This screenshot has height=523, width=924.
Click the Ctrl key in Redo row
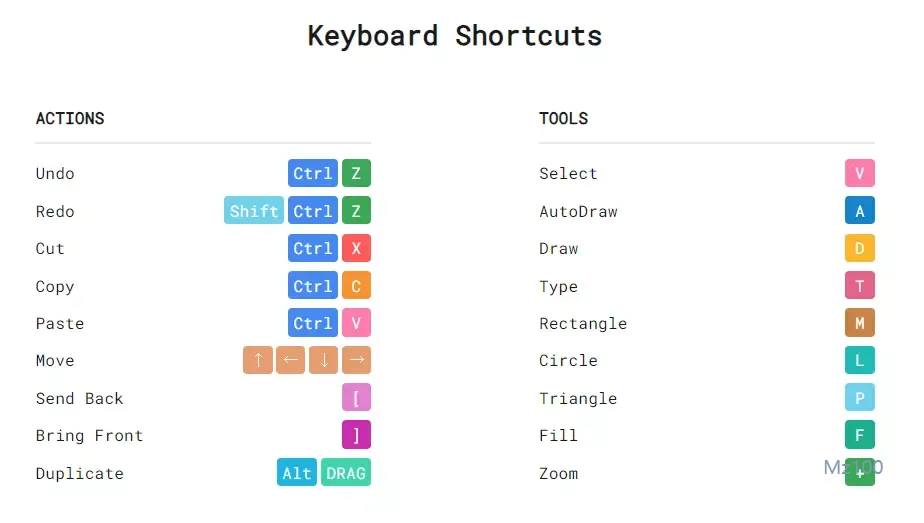[313, 211]
